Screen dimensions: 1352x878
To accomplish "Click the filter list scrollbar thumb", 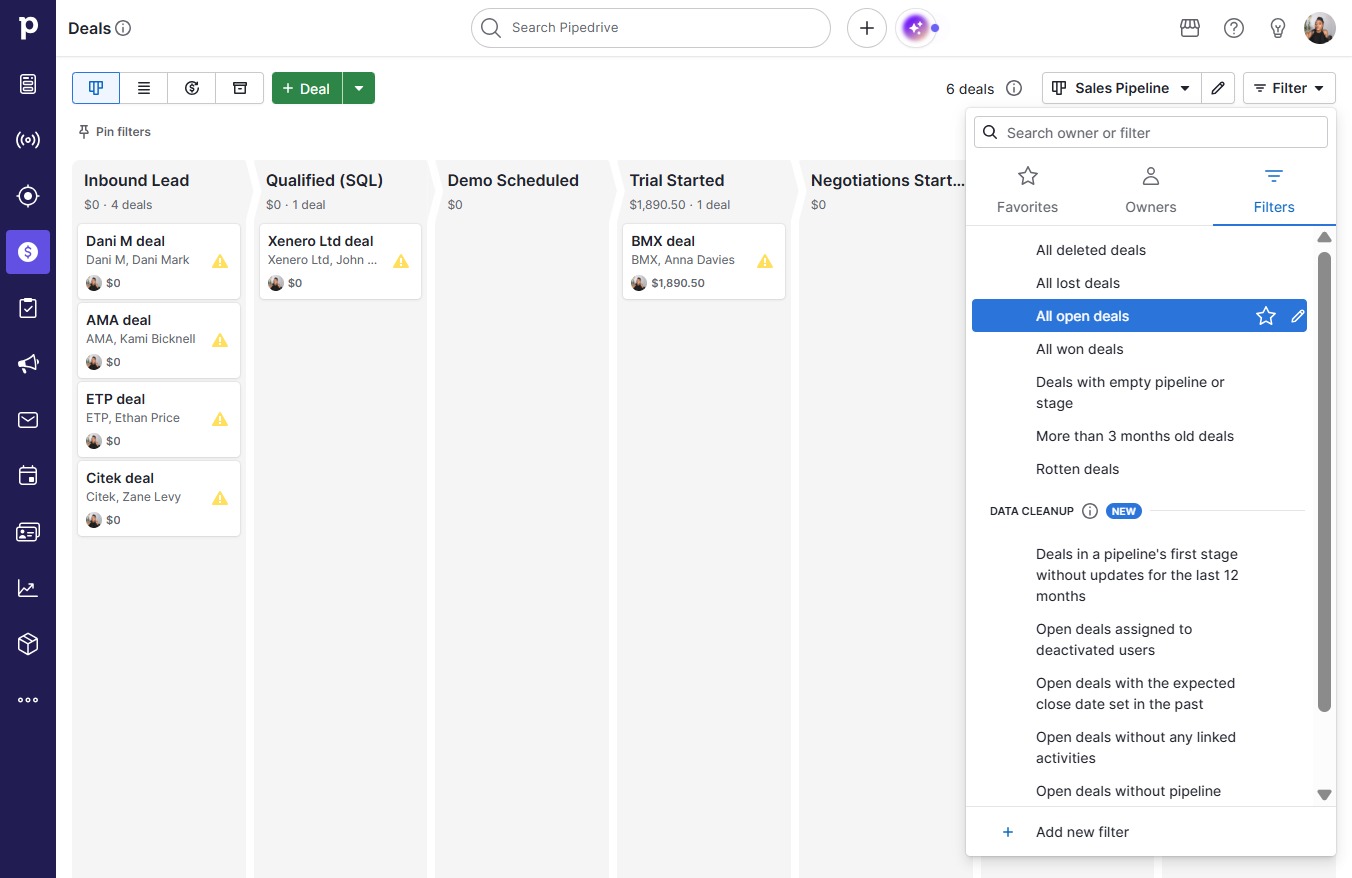I will pyautogui.click(x=1324, y=482).
